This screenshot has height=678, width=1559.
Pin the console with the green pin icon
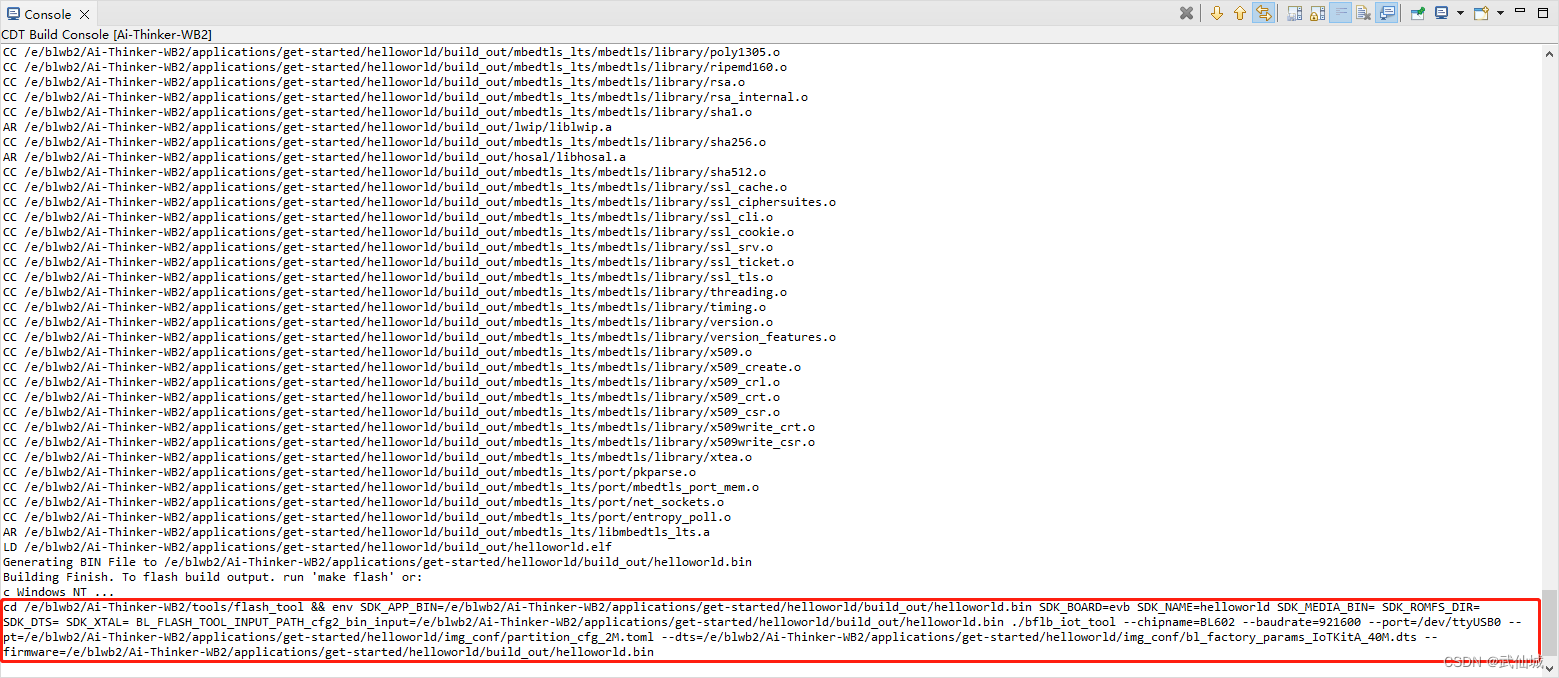click(1418, 13)
